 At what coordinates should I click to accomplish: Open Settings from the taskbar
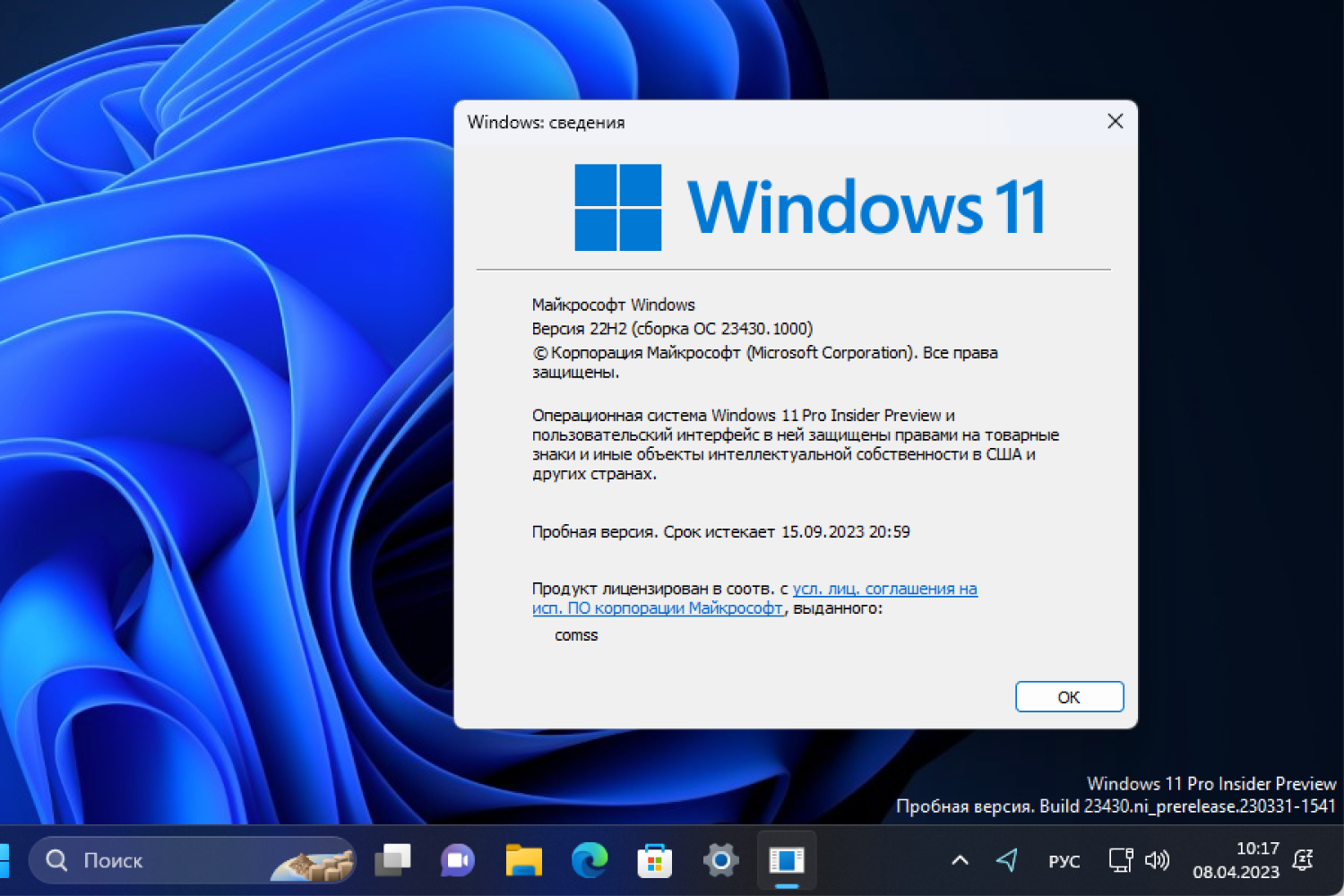click(x=720, y=860)
